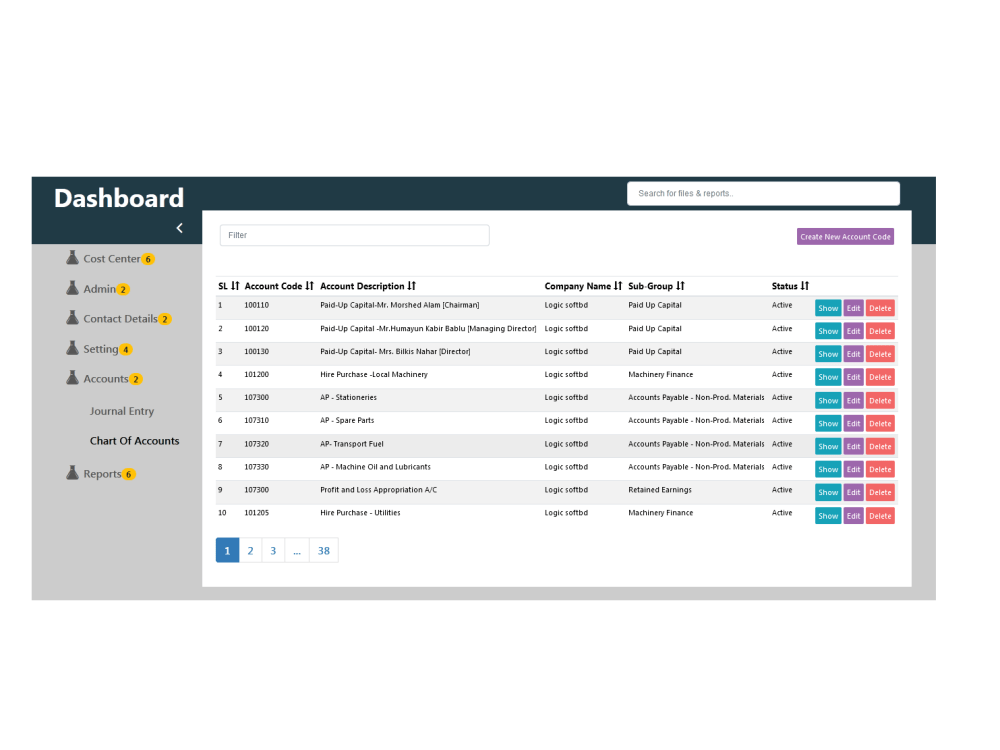Click the flask icon beside Contact Details
This screenshot has height=750, width=1000.
[73, 318]
